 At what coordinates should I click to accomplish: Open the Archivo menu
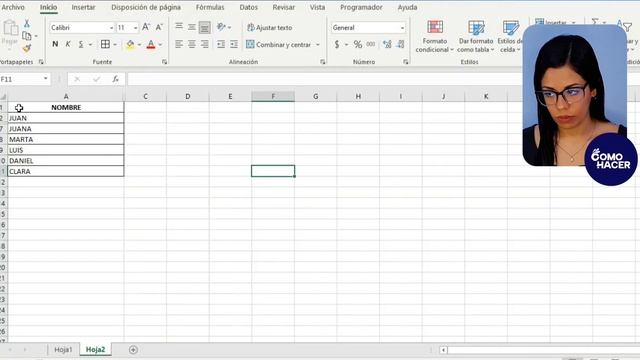tap(13, 7)
